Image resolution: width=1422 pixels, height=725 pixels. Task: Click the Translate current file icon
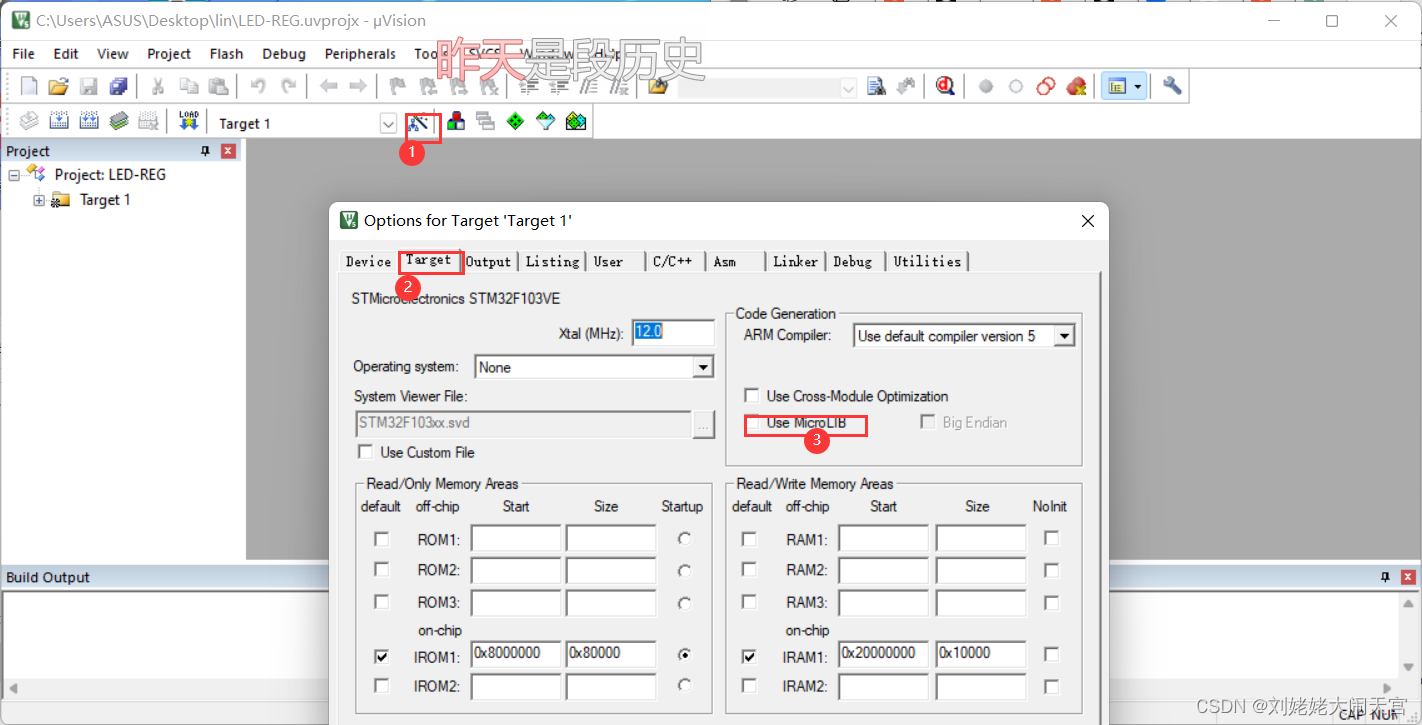tap(29, 122)
